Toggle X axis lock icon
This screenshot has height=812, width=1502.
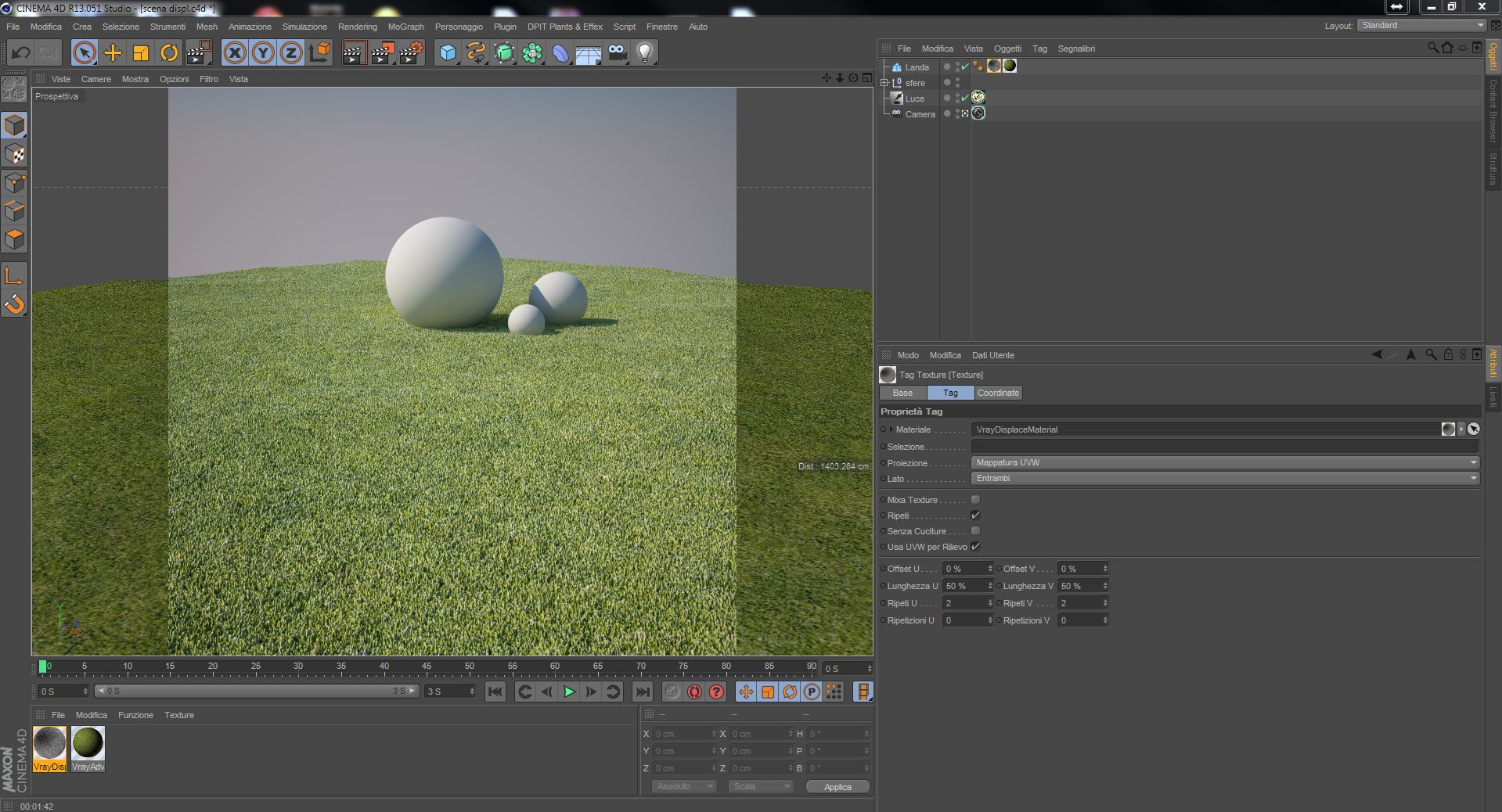234,53
